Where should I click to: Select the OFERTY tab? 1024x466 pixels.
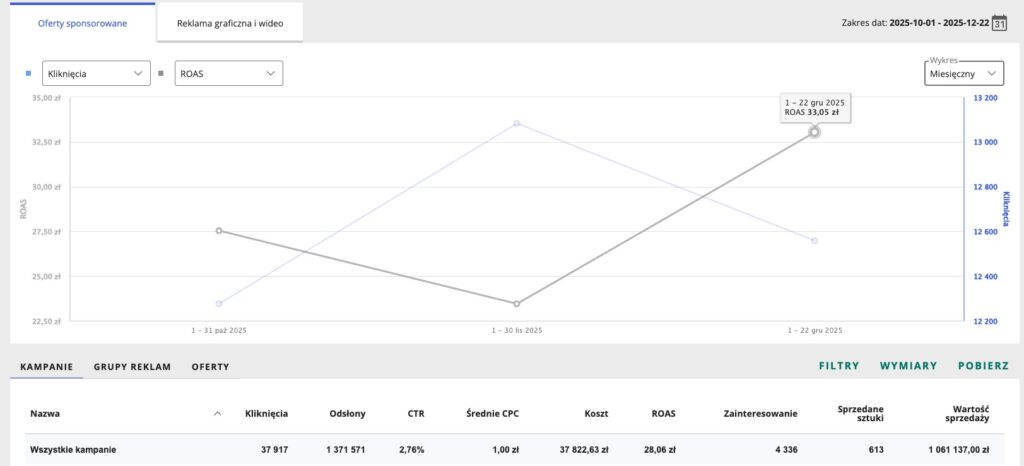tap(210, 367)
